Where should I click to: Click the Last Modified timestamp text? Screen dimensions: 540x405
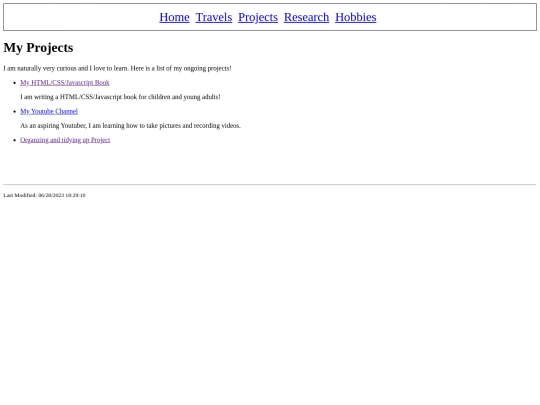point(44,195)
